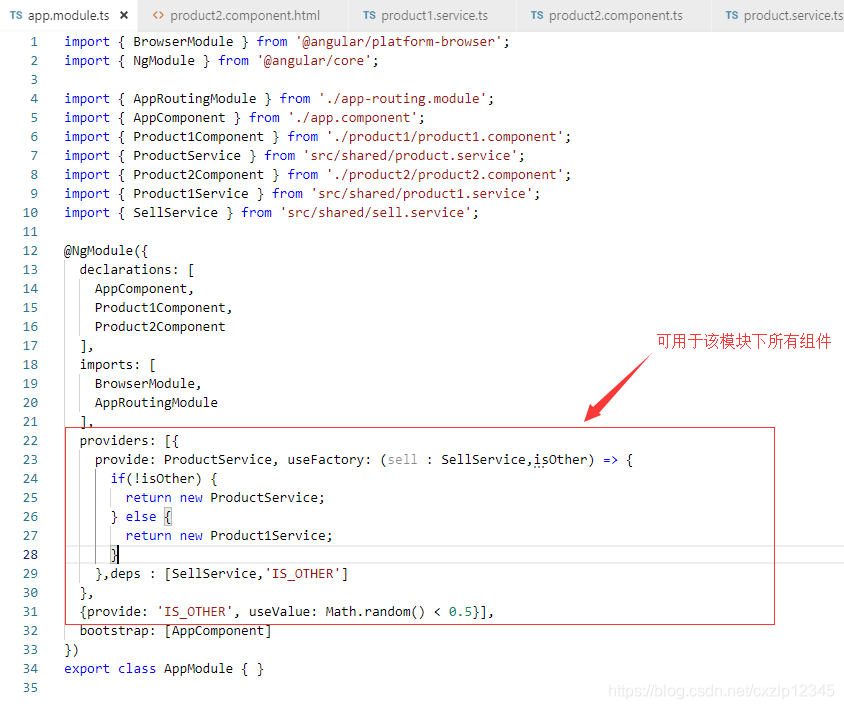Open the product2.component.ts tab
The image size is (844, 709).
[615, 16]
